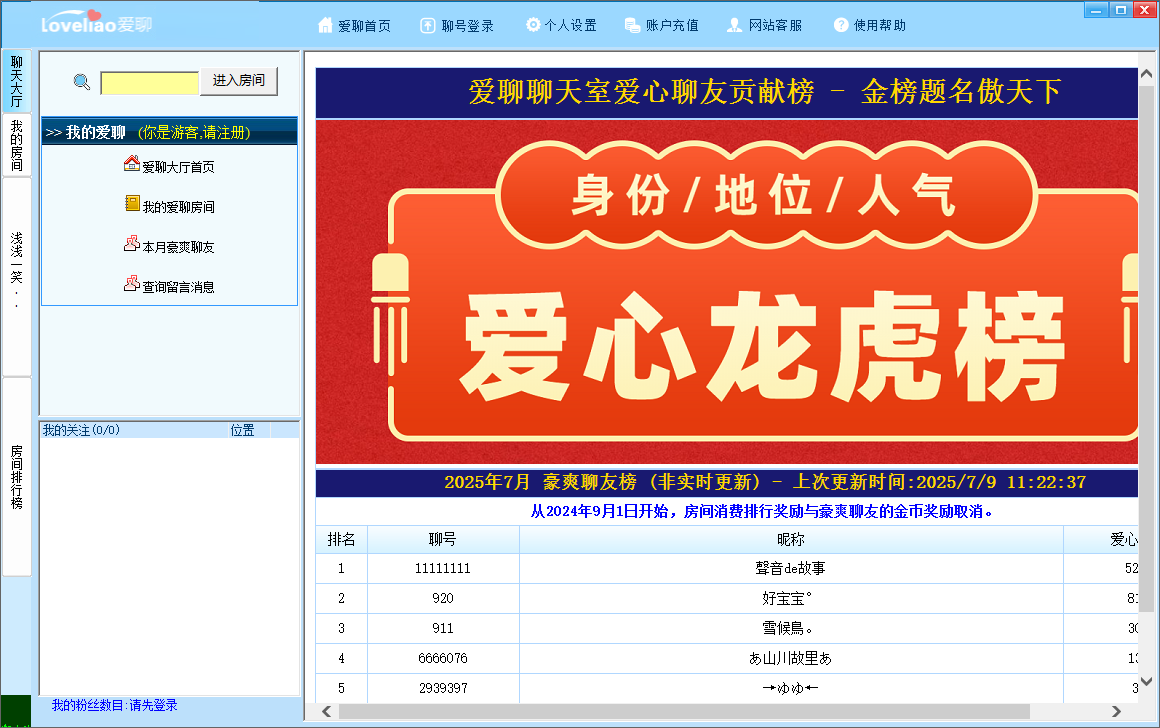Open 个人设置 gear icon
1160x728 pixels.
pos(533,24)
